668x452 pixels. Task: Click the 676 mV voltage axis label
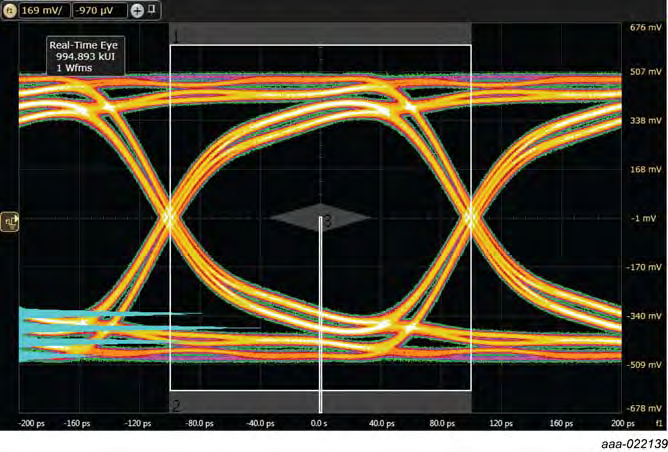point(643,29)
